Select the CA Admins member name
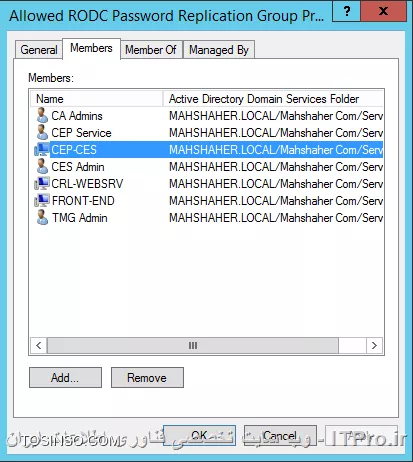The image size is (413, 462). [77, 116]
